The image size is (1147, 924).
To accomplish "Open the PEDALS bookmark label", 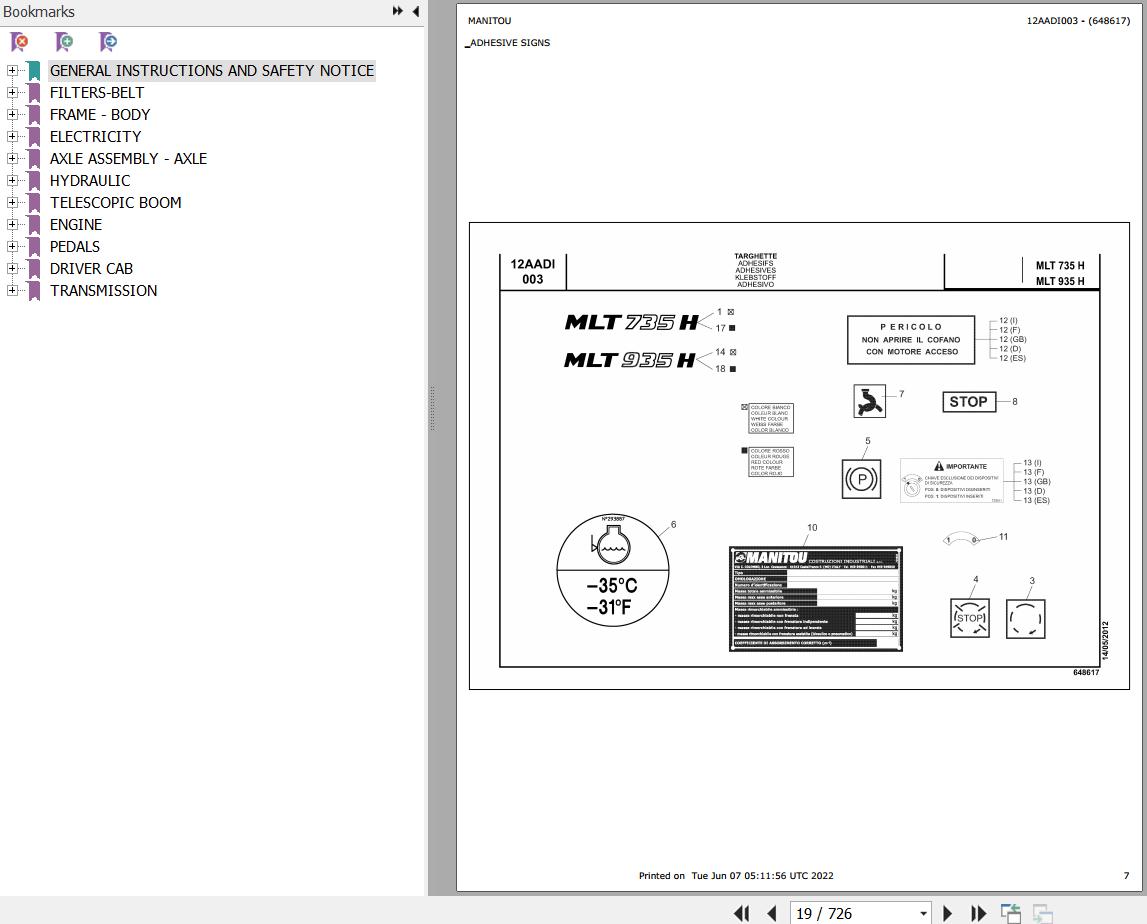I will (x=75, y=247).
